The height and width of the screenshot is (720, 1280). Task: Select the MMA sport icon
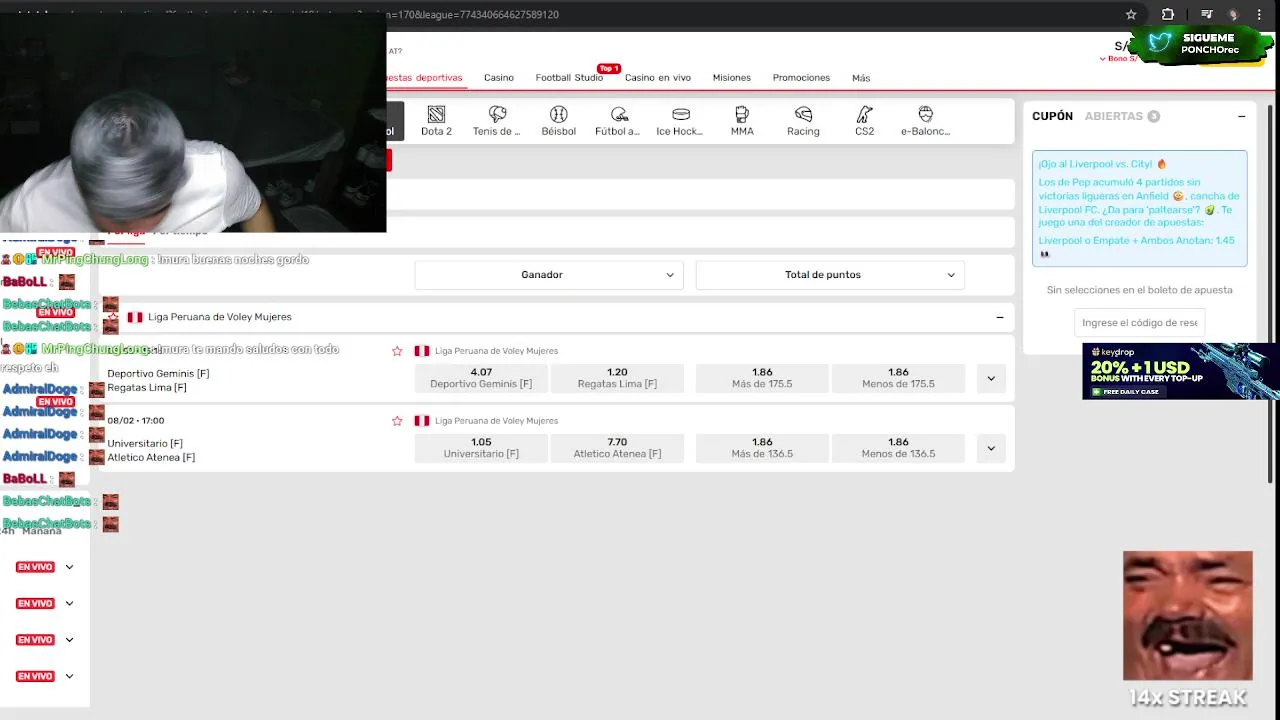pos(742,121)
